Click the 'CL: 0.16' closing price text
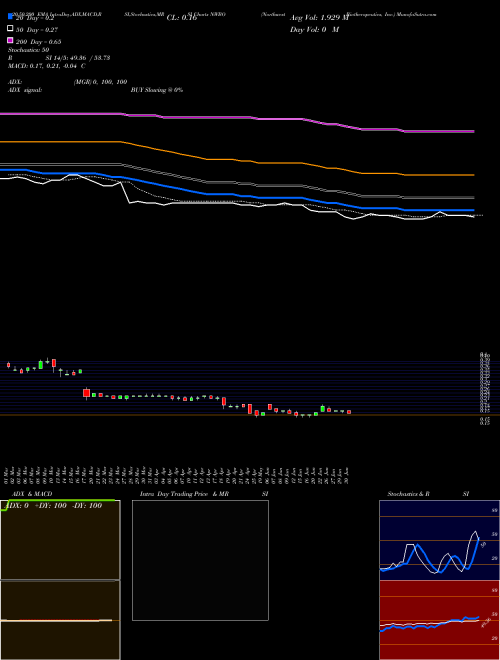The width and height of the screenshot is (500, 660). coord(182,18)
